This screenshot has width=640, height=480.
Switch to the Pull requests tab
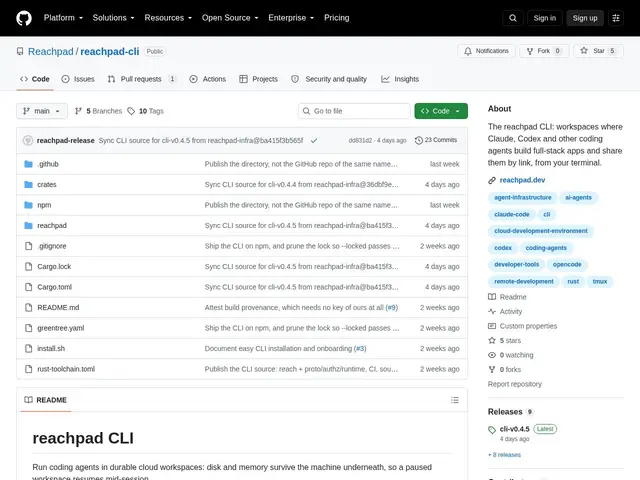coord(142,79)
